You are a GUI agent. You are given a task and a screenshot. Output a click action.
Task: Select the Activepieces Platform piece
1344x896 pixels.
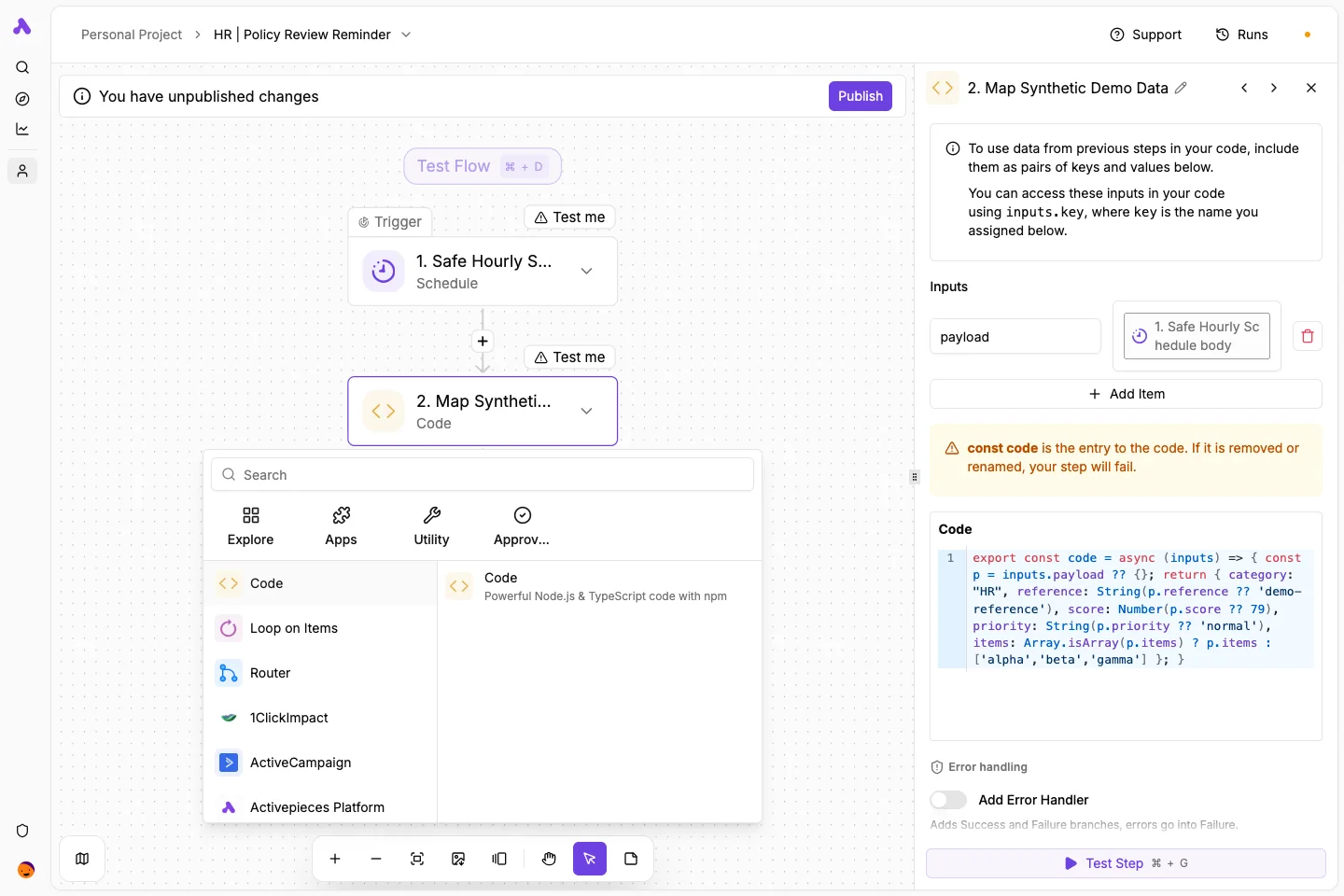point(320,807)
